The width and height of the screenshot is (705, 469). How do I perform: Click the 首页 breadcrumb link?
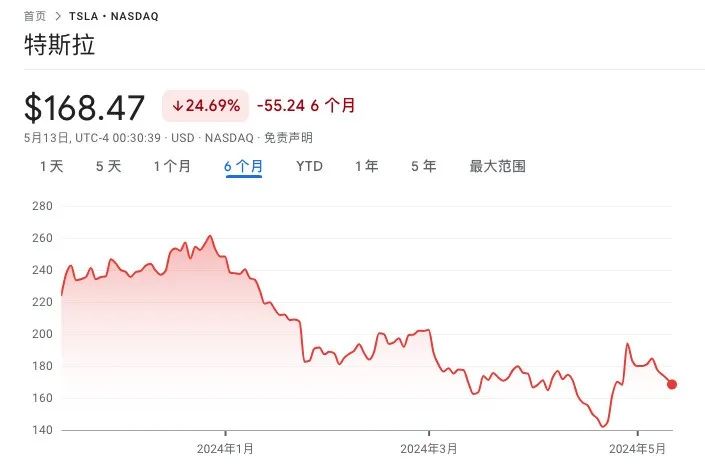(x=34, y=16)
